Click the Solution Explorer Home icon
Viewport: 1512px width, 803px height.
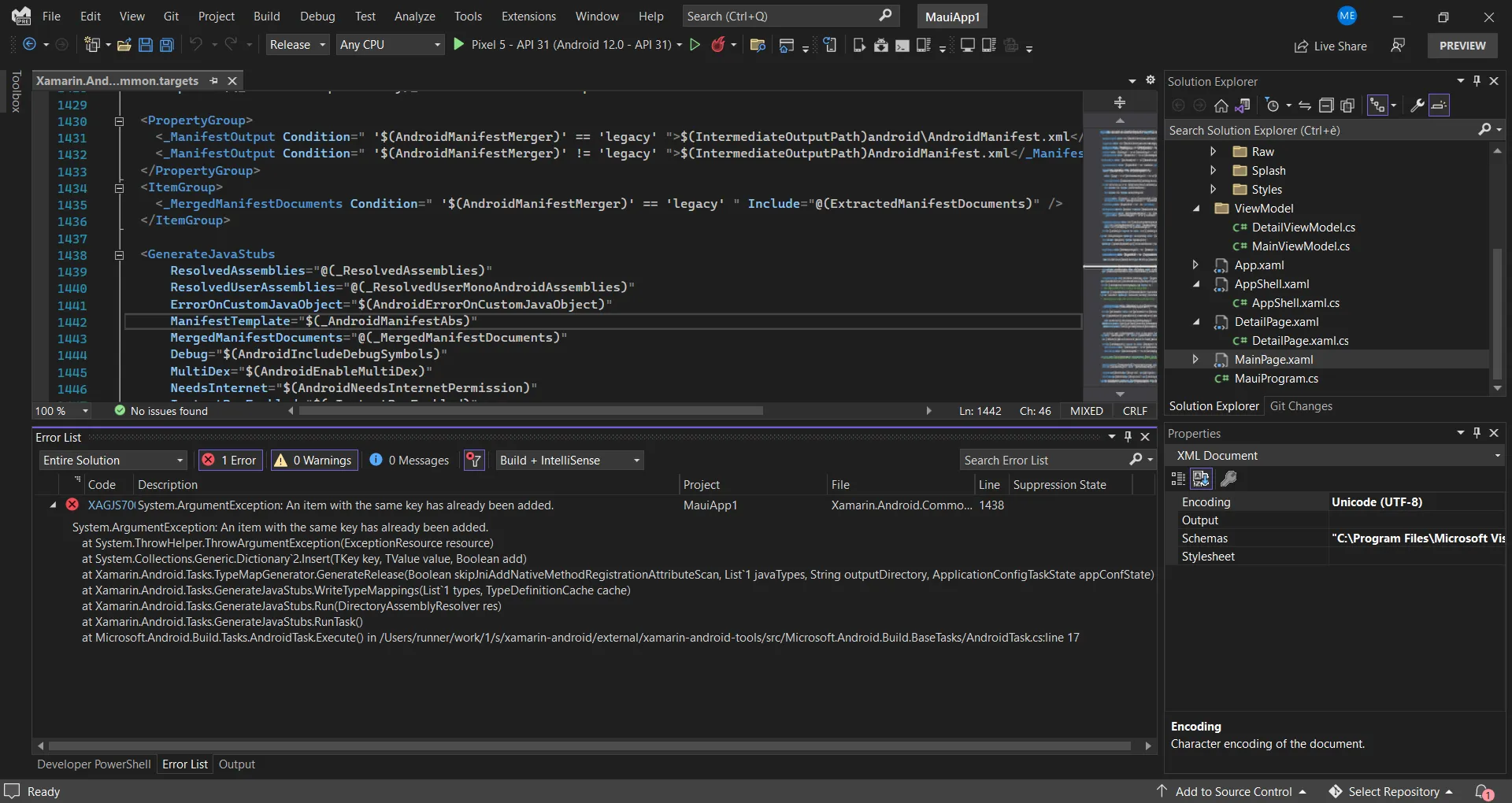(1221, 105)
